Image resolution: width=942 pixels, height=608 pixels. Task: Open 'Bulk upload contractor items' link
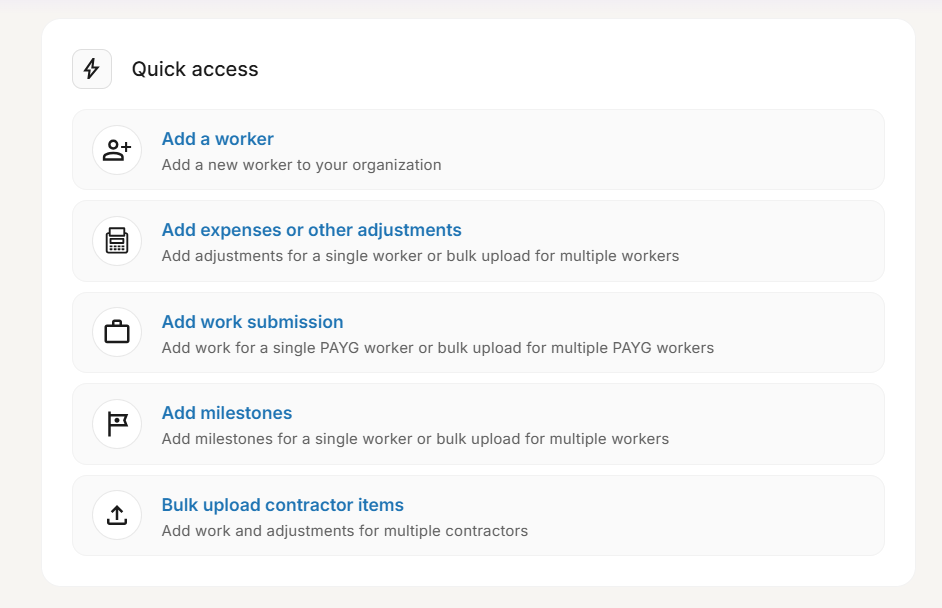tap(282, 505)
